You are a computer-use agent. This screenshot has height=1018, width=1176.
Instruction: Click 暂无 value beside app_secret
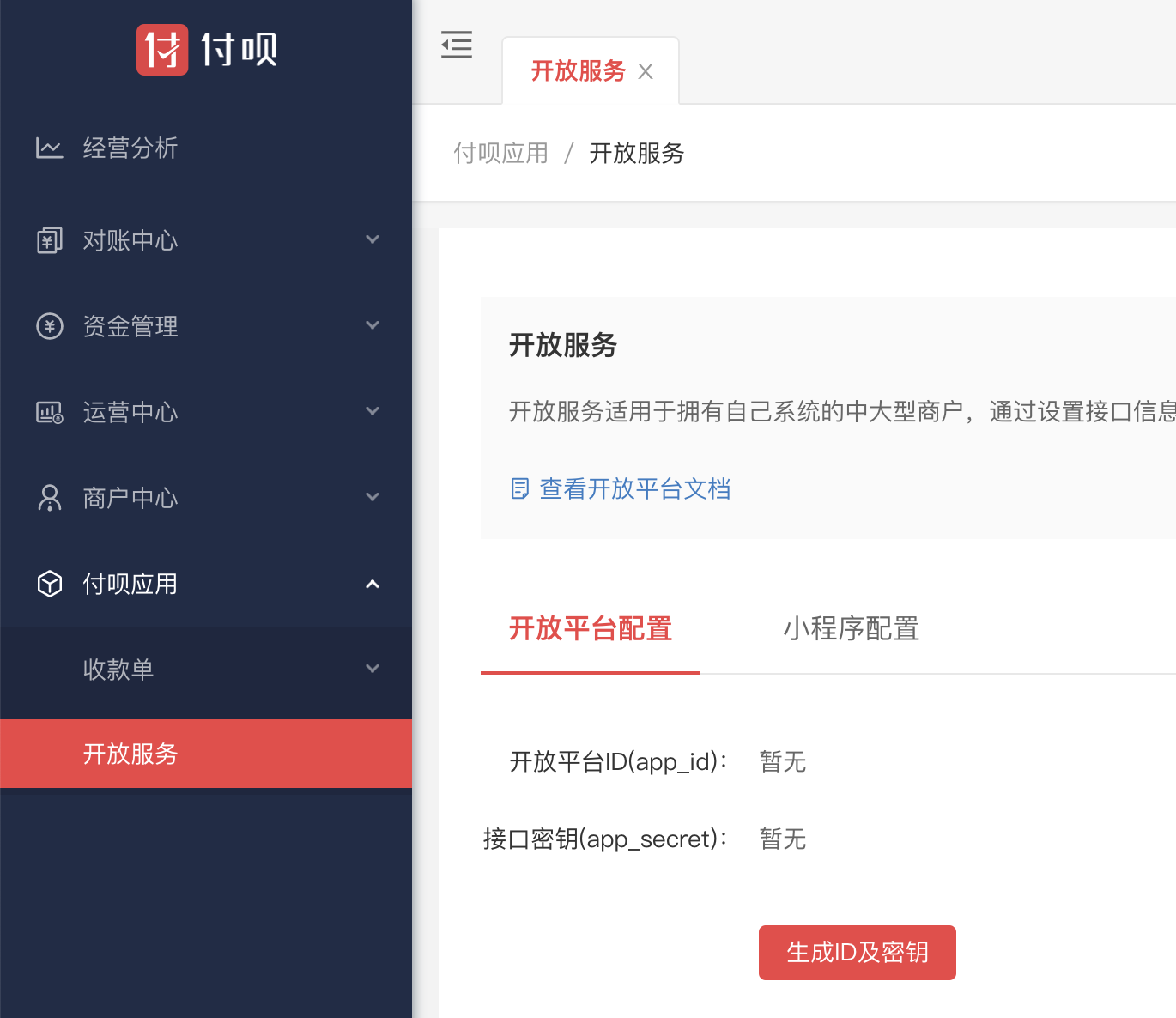tap(783, 839)
